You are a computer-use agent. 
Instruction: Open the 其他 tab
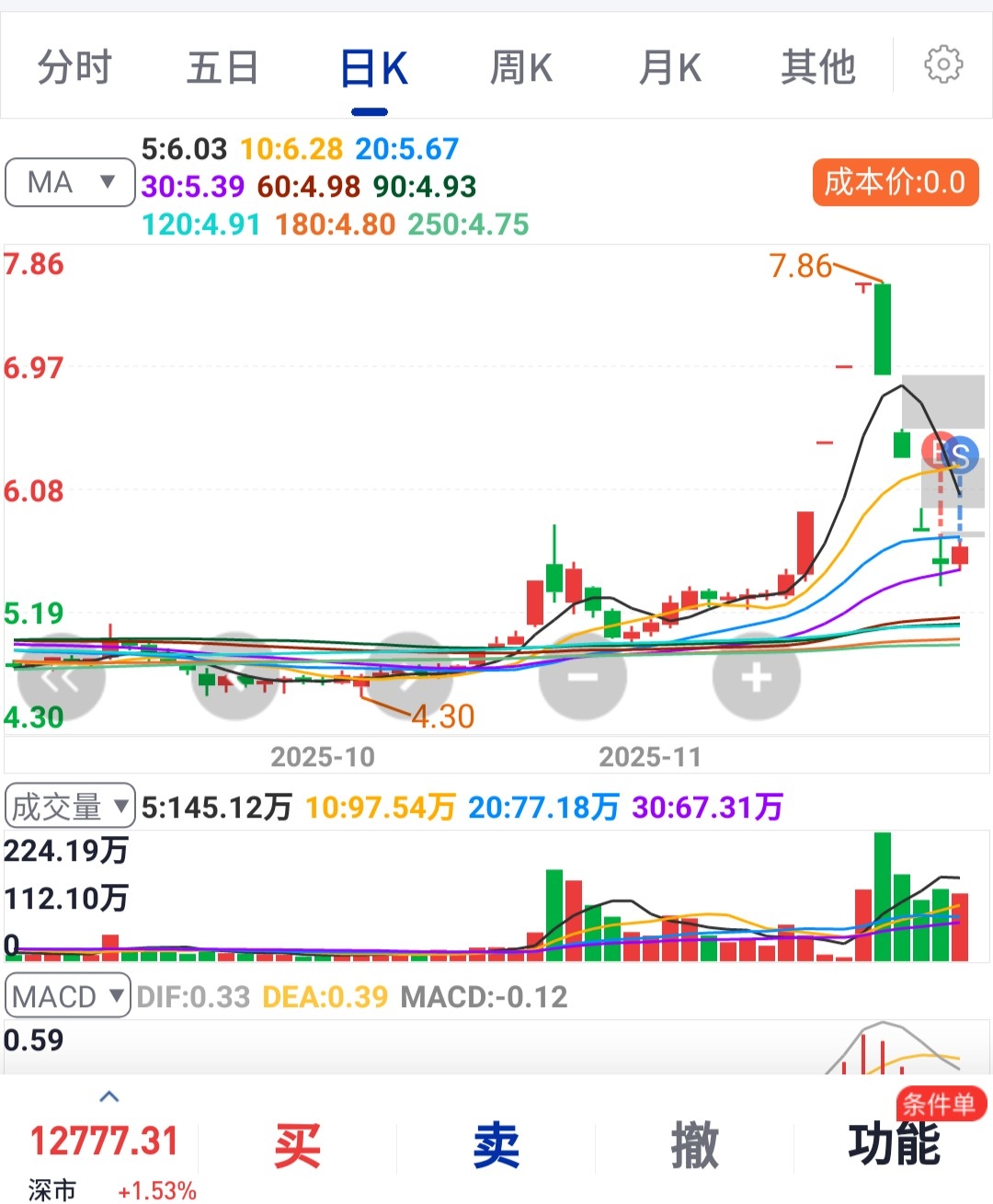(x=818, y=67)
